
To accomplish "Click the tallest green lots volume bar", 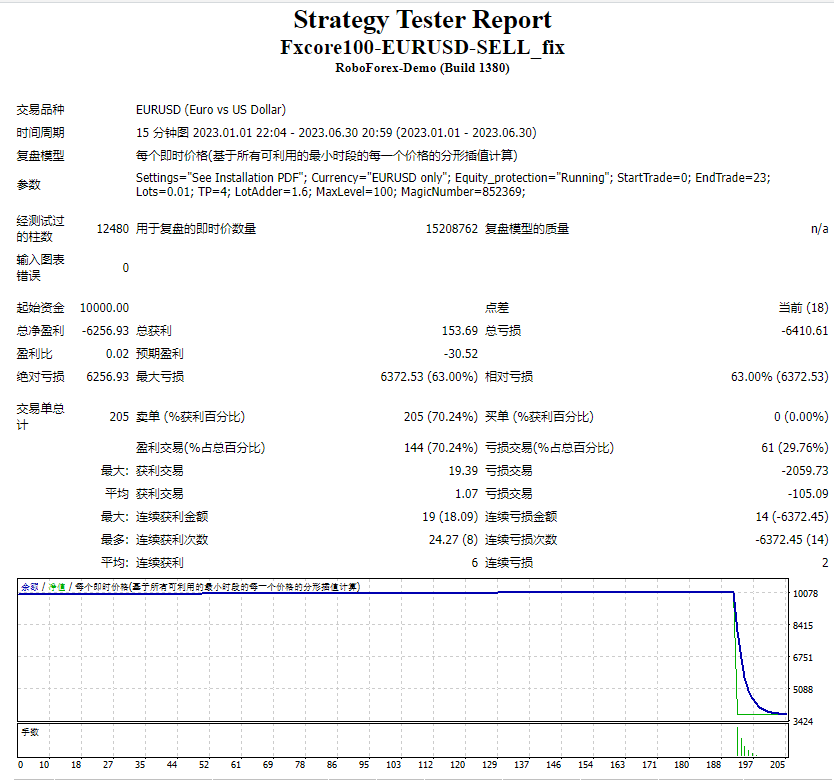I will point(738,741).
